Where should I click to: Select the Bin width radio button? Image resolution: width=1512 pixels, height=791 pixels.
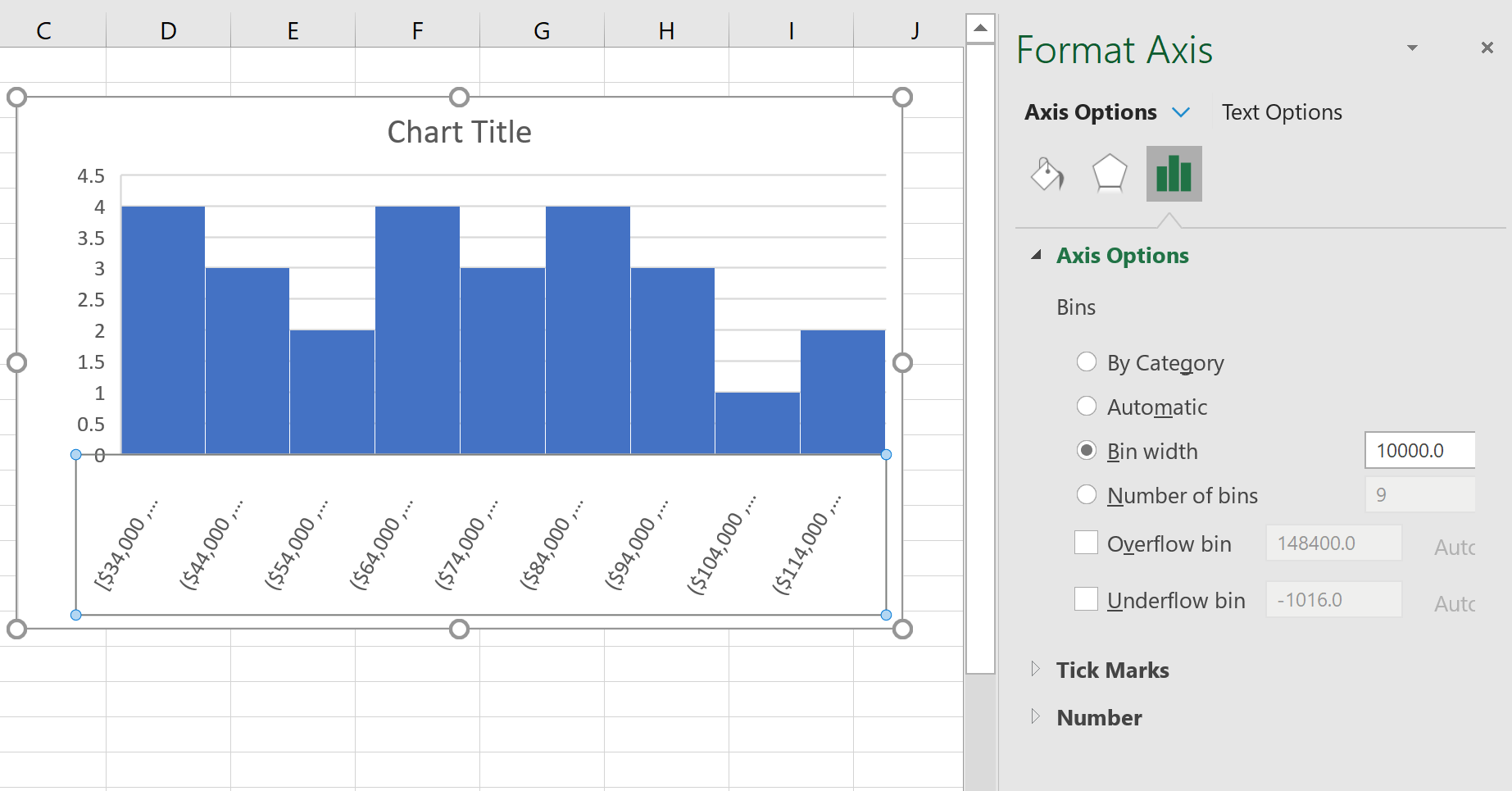[x=1087, y=450]
